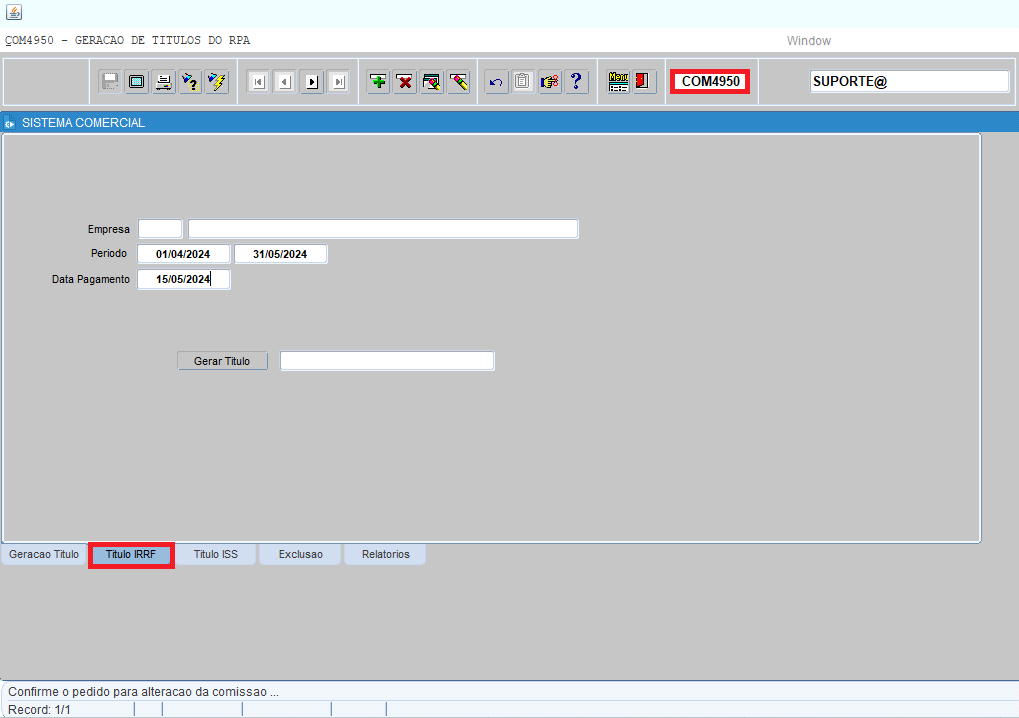
Task: Click the Empresa name field
Action: [x=383, y=229]
